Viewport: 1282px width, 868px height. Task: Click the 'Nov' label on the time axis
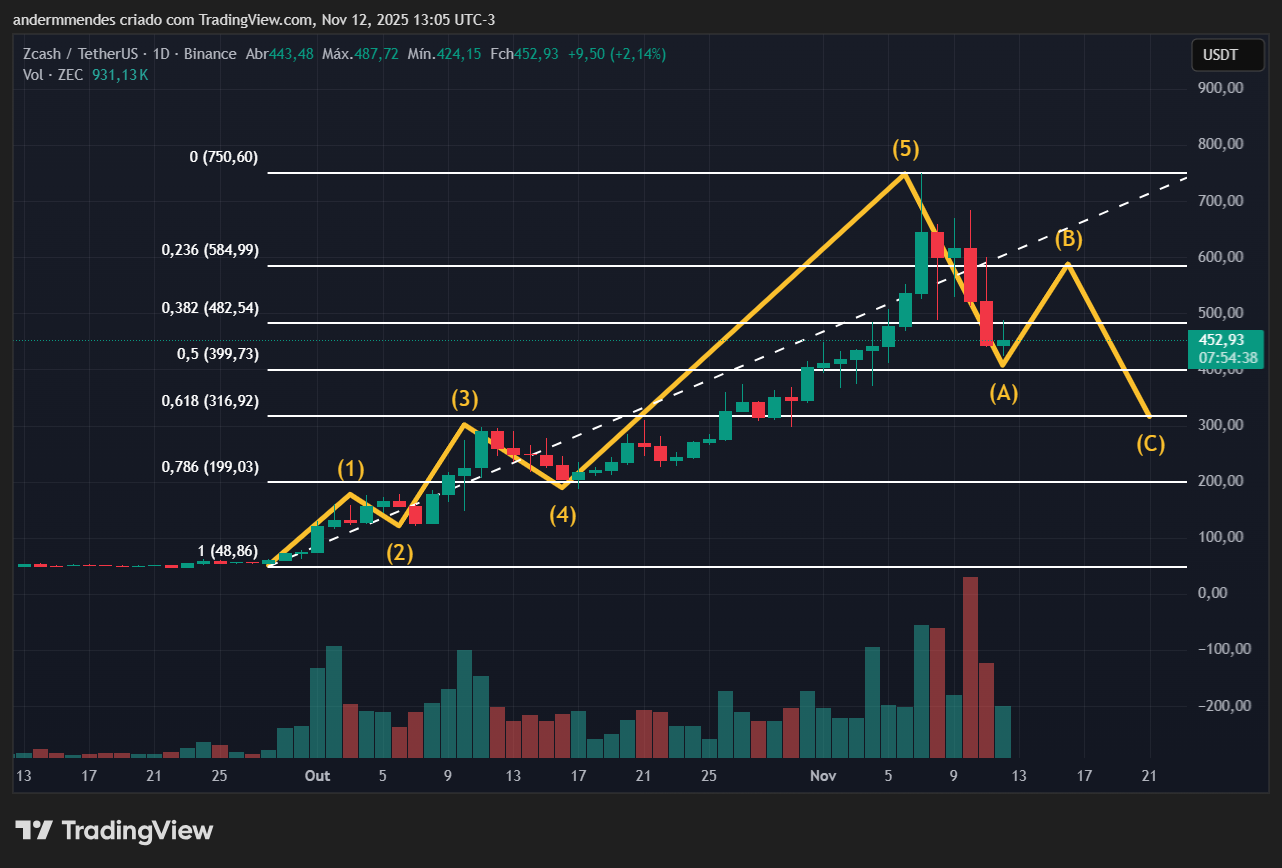click(x=823, y=775)
